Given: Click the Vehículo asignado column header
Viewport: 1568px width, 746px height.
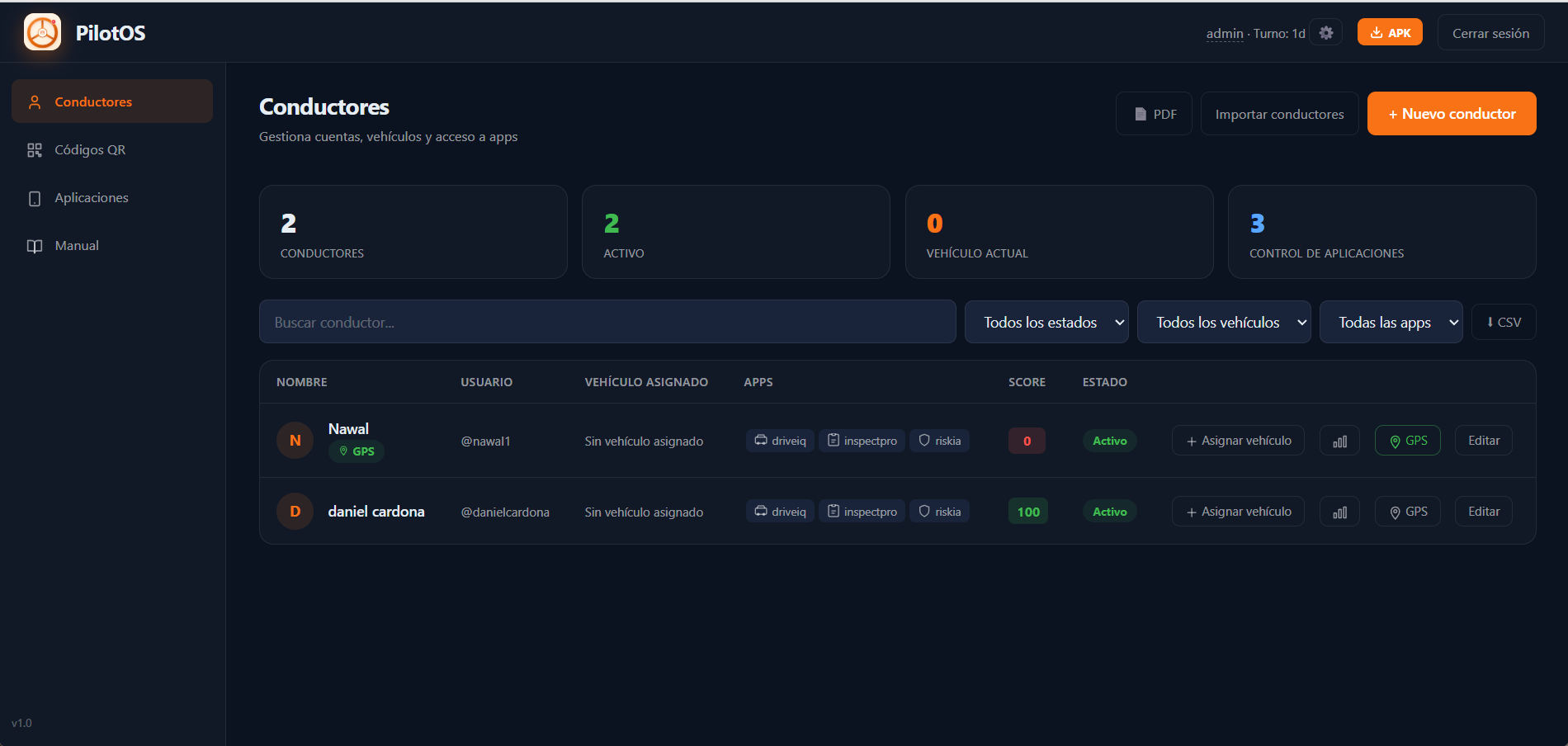Looking at the screenshot, I should (x=646, y=382).
